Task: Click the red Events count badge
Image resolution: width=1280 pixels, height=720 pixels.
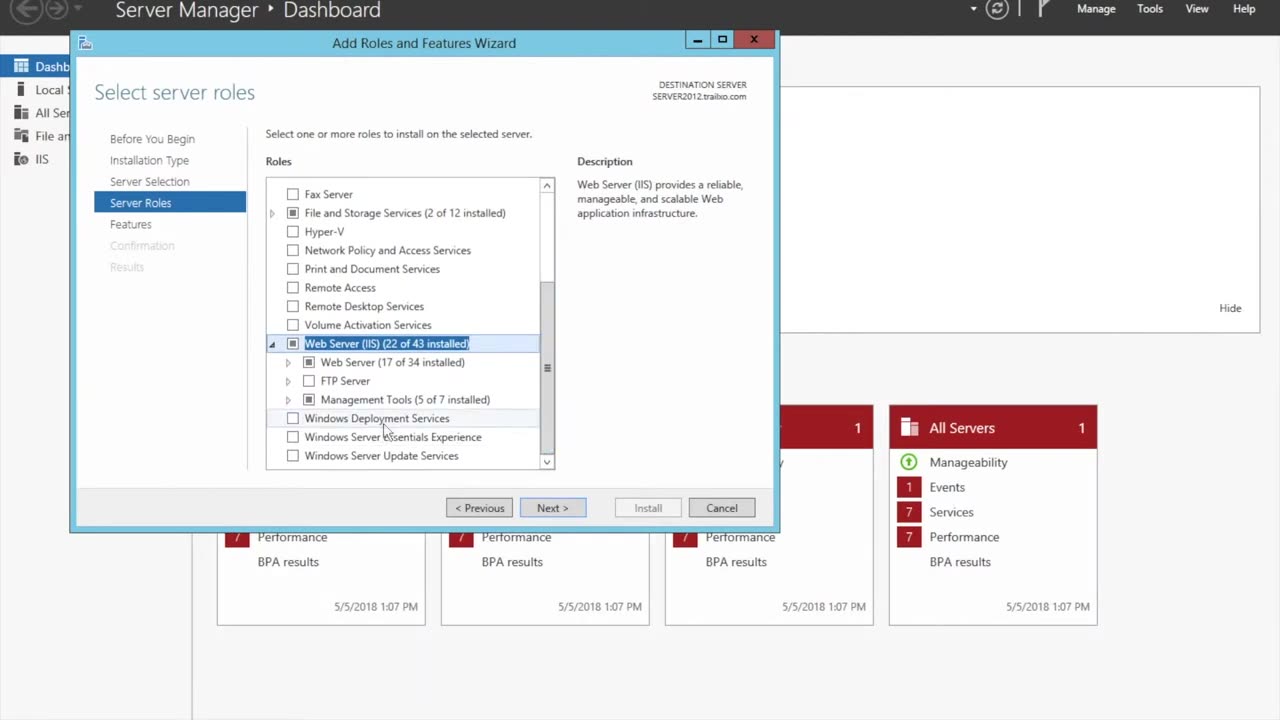Action: point(909,487)
